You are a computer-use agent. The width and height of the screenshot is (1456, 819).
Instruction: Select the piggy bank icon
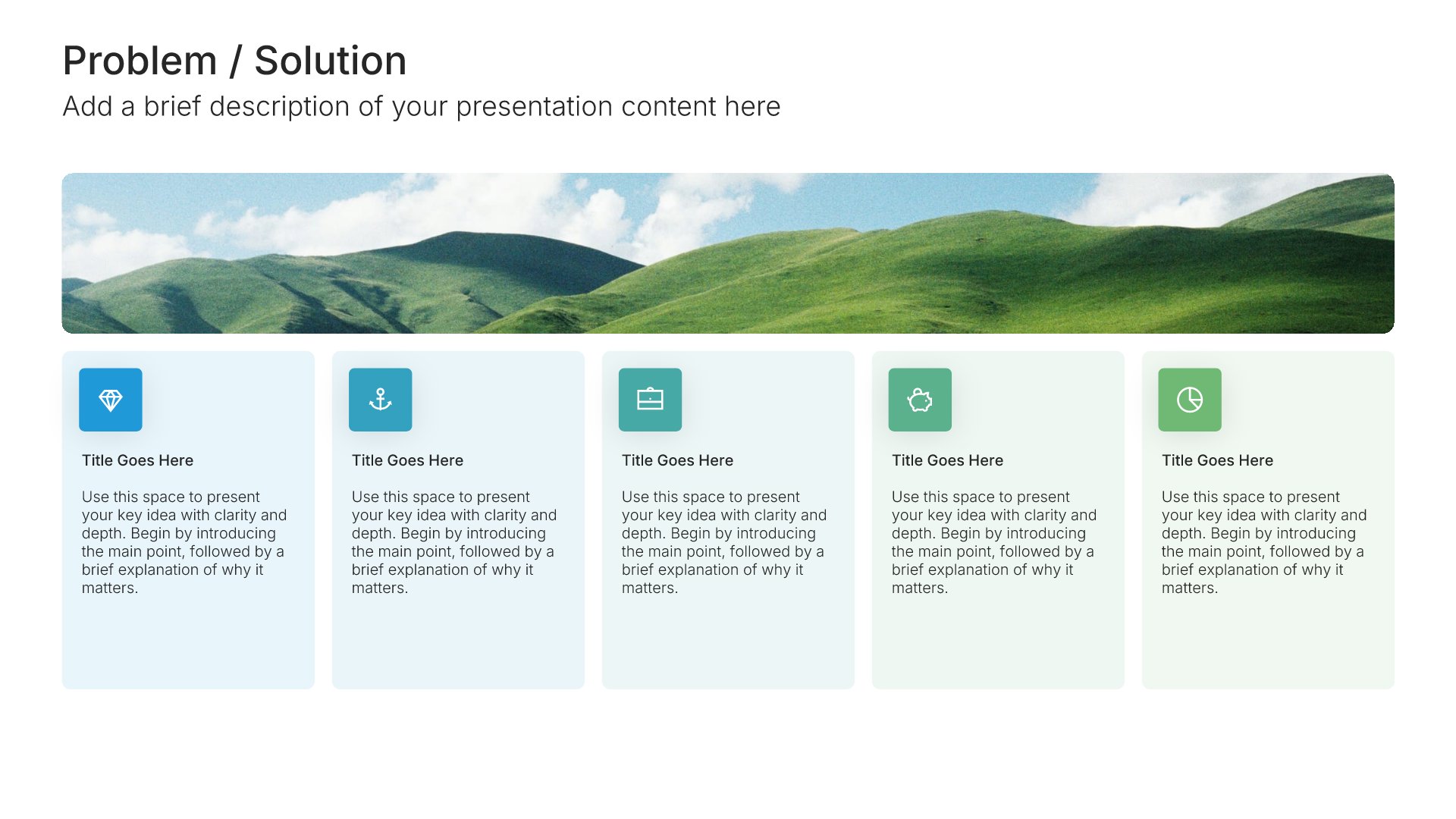coord(921,400)
